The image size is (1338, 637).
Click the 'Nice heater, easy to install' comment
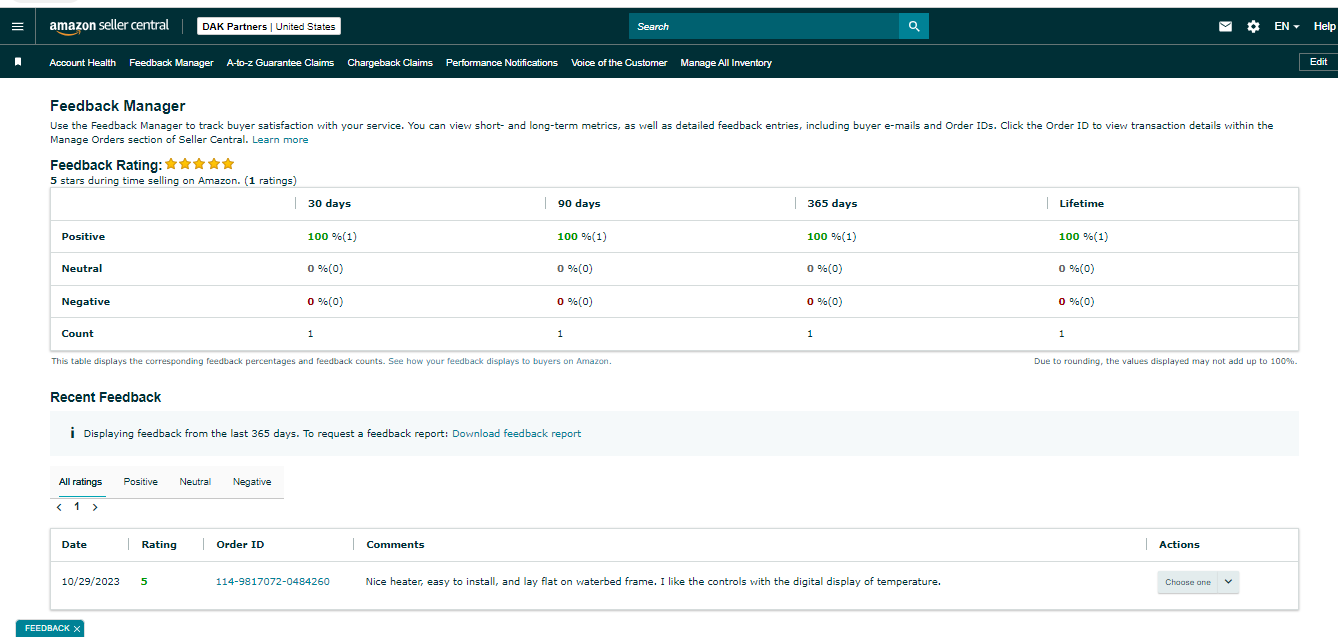click(x=653, y=582)
